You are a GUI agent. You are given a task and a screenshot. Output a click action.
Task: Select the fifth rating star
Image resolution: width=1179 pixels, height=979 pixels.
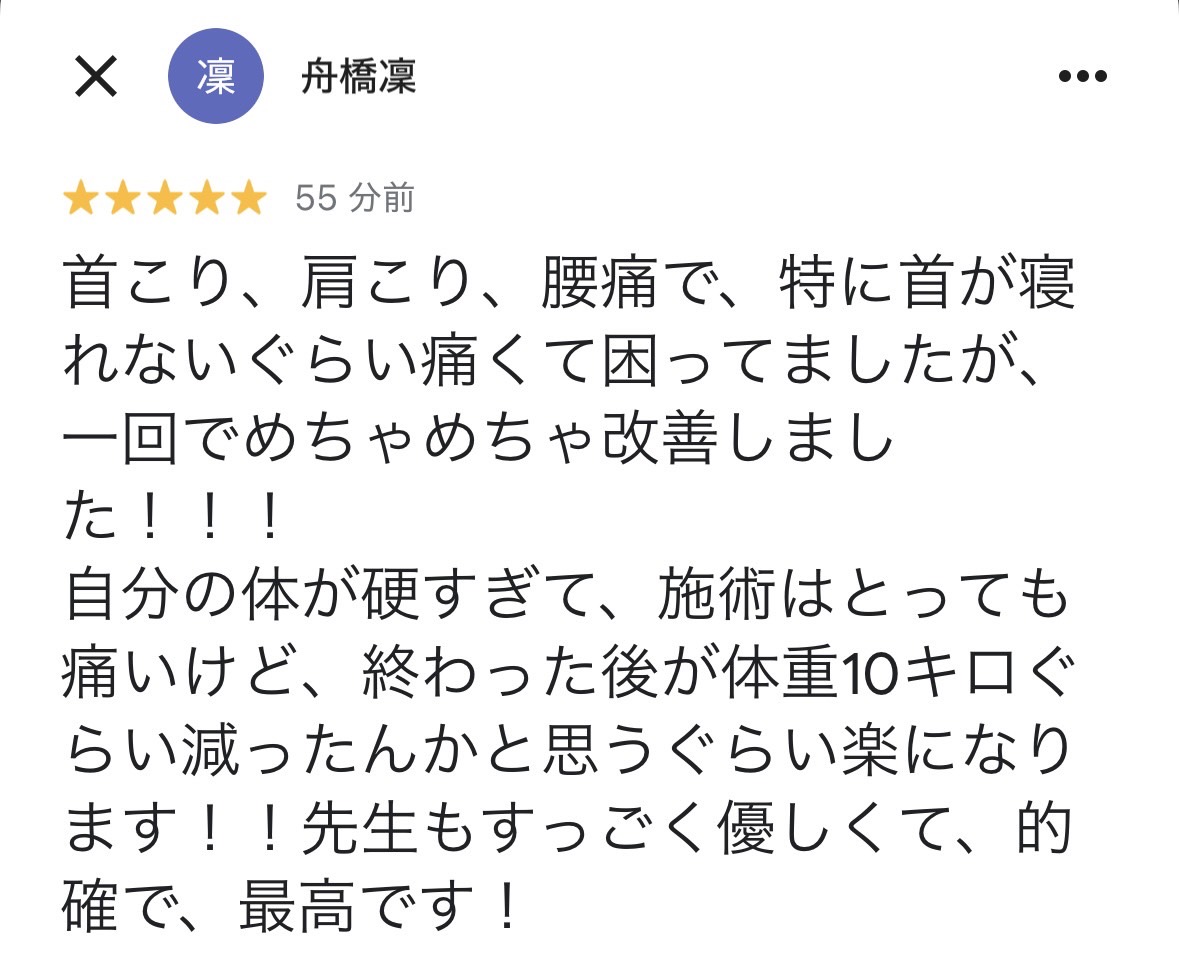[250, 200]
